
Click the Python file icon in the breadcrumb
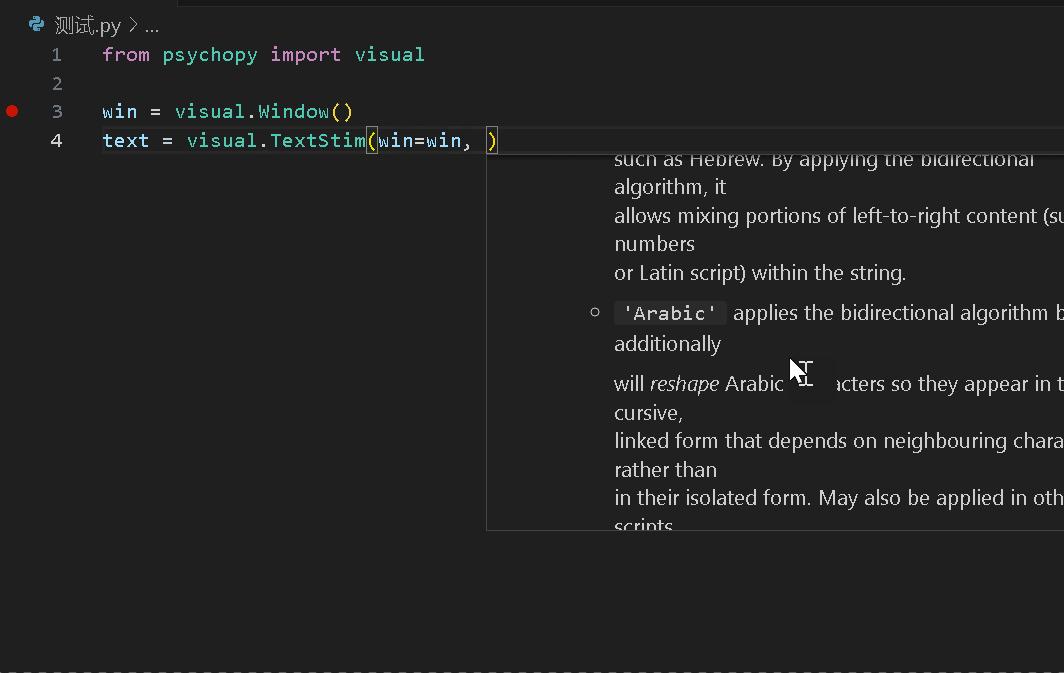pyautogui.click(x=36, y=24)
